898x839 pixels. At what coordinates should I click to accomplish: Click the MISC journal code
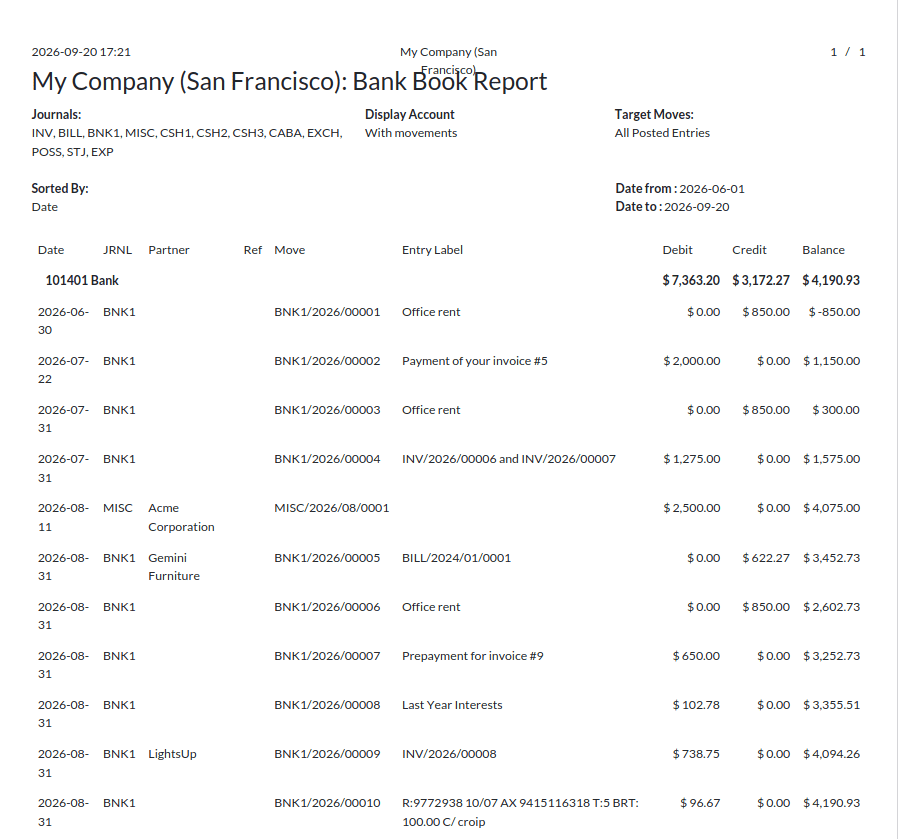[117, 508]
